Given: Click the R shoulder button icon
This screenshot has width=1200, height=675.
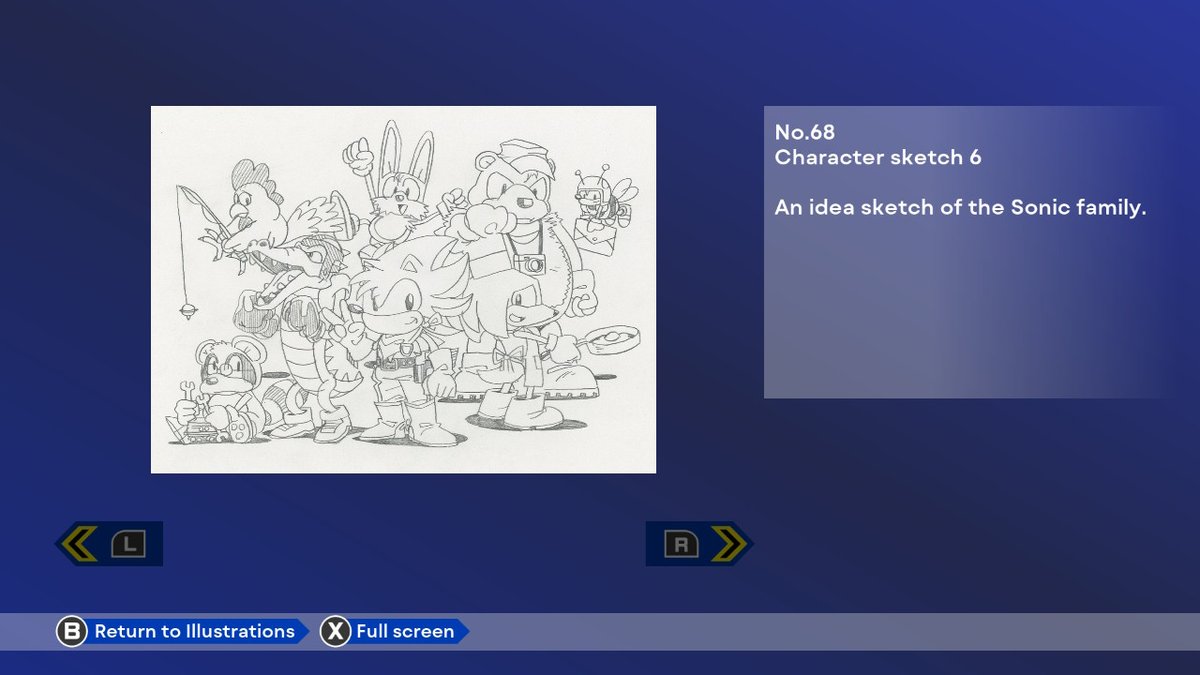Looking at the screenshot, I should point(681,544).
